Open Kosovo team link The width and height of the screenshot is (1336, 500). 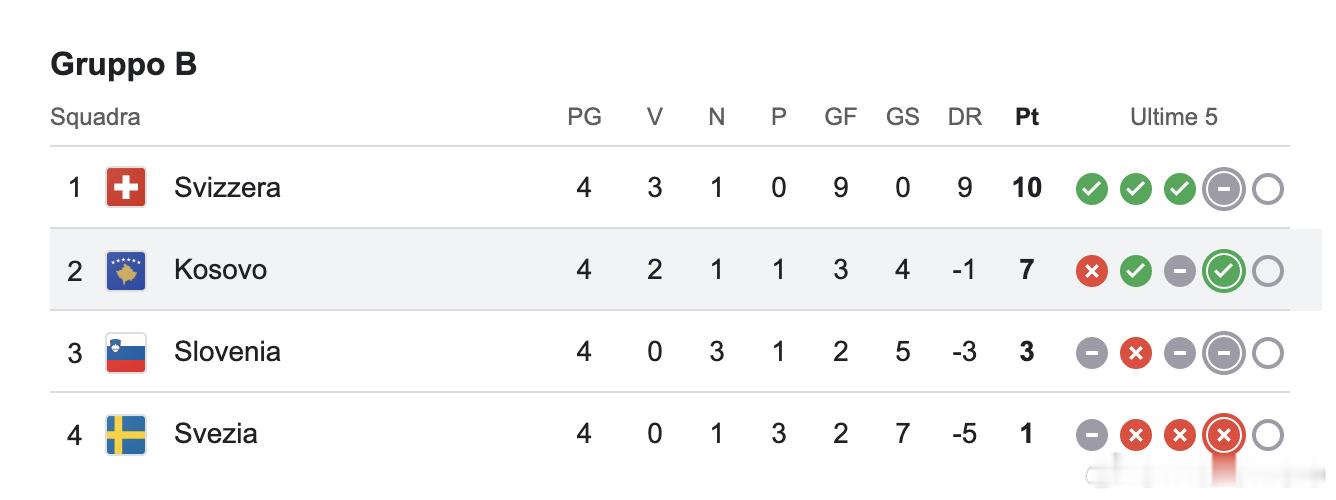[220, 270]
